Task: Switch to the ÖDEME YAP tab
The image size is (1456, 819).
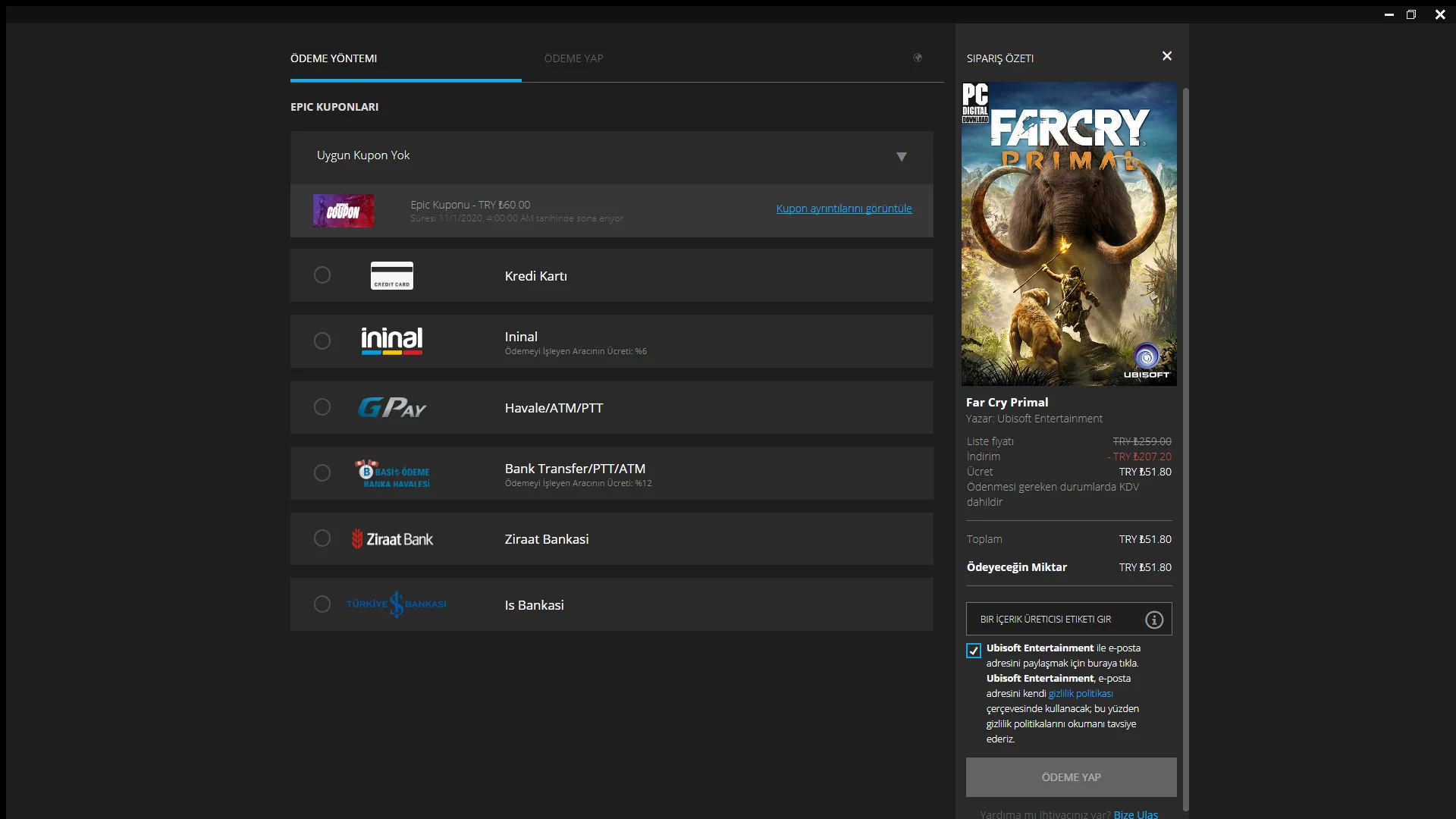Action: [x=574, y=58]
